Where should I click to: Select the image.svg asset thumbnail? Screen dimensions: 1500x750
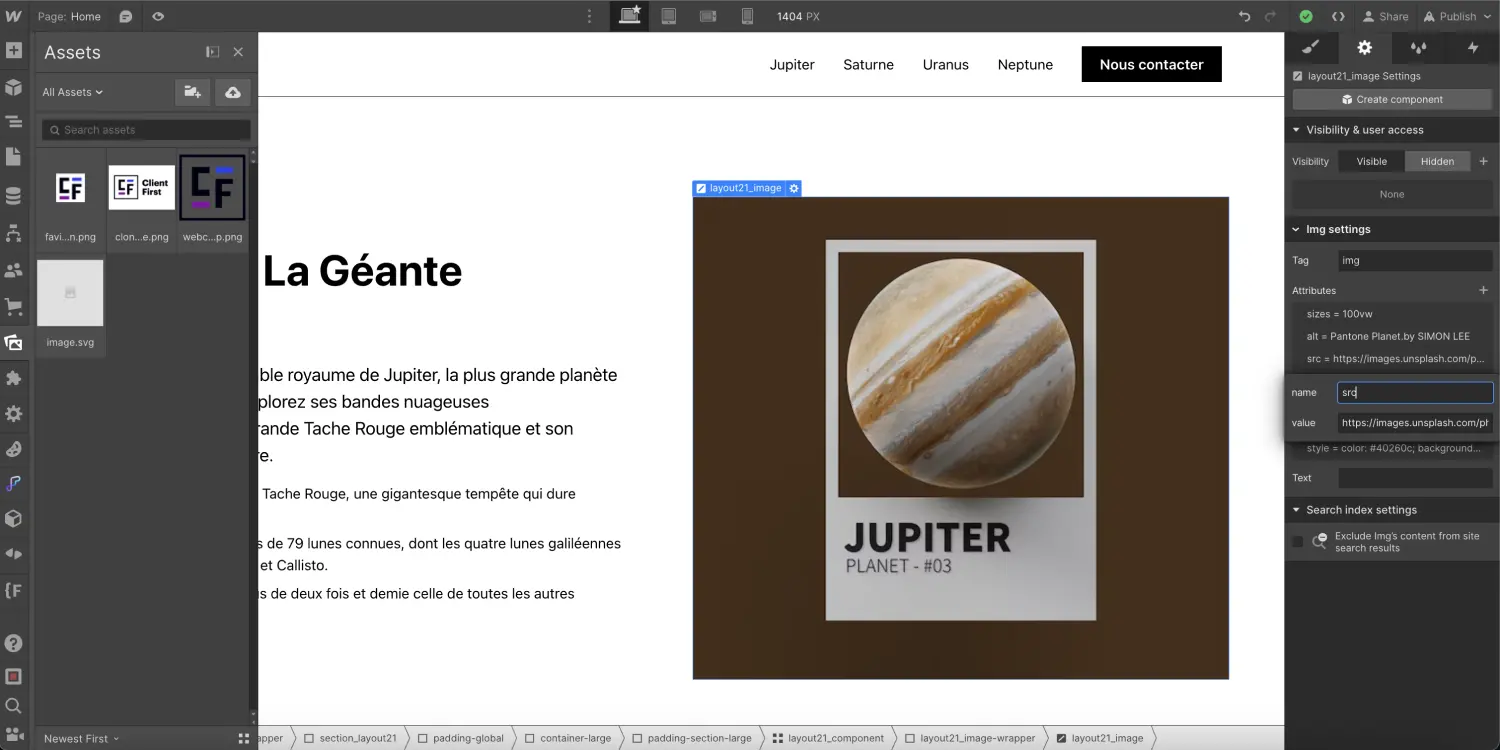point(70,294)
